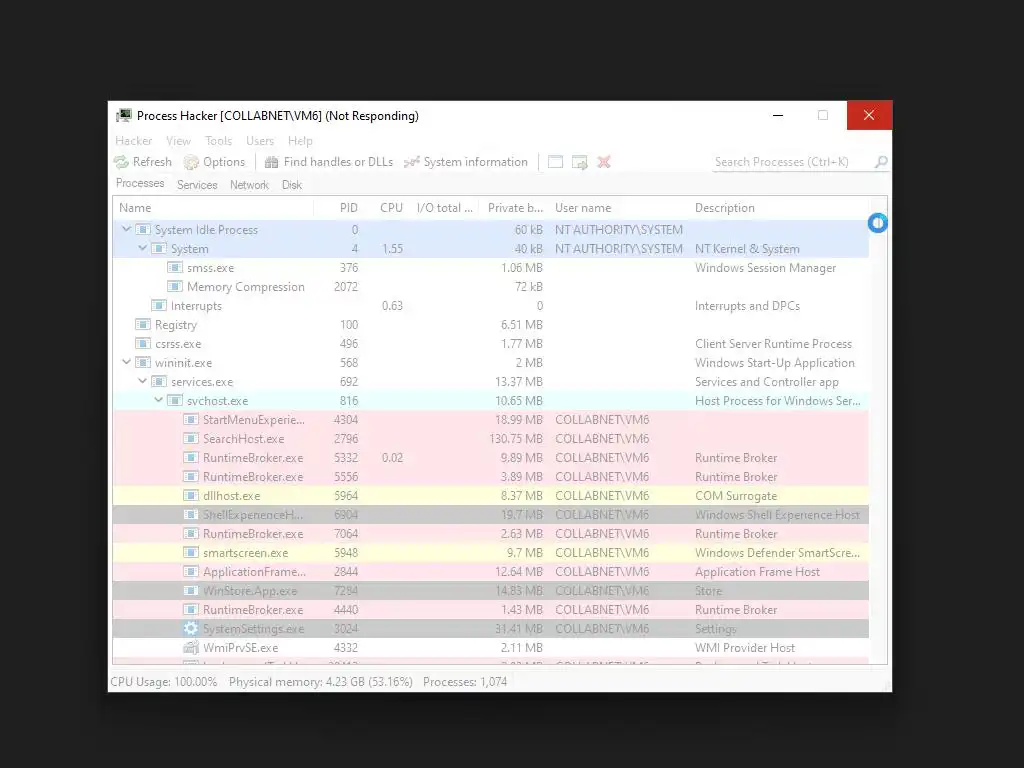Collapse the wininit.exe node
Screen dimensions: 1024x768
click(126, 362)
